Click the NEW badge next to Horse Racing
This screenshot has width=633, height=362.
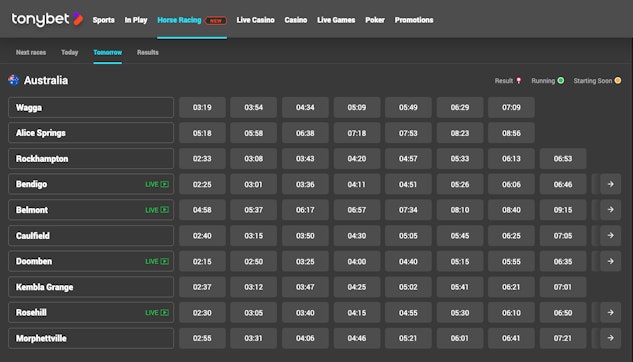[x=216, y=20]
